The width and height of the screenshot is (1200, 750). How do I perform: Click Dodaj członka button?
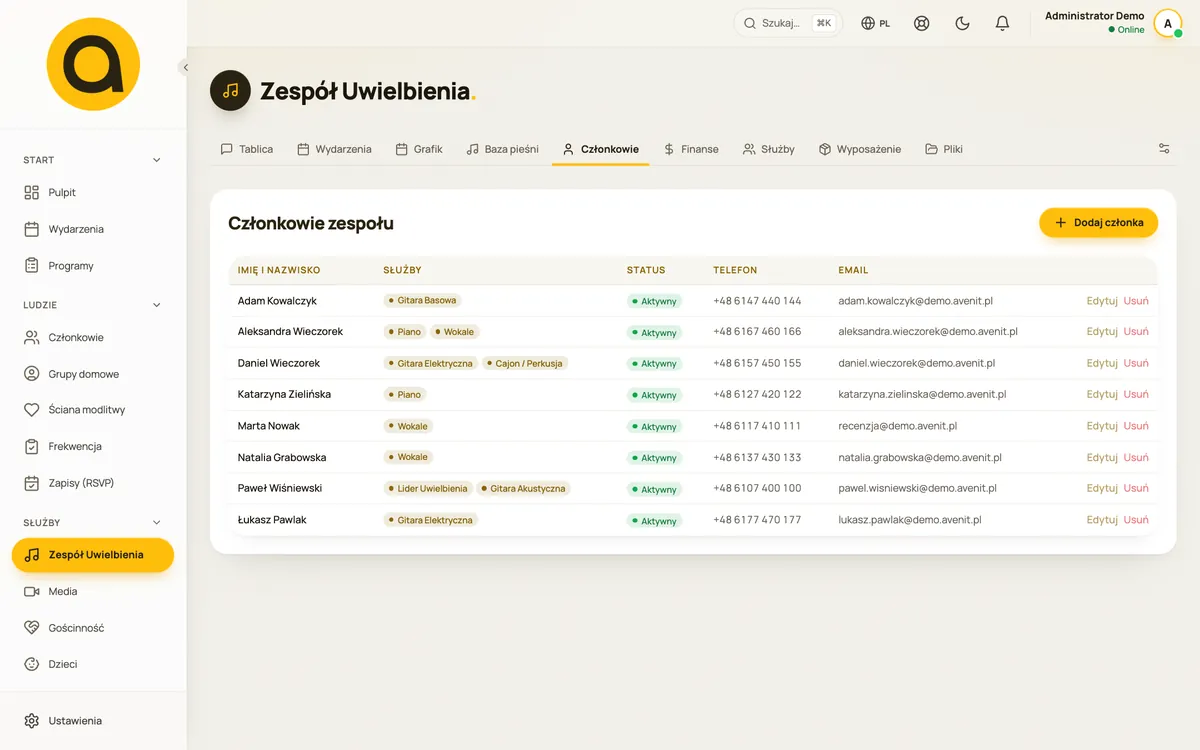click(1098, 223)
